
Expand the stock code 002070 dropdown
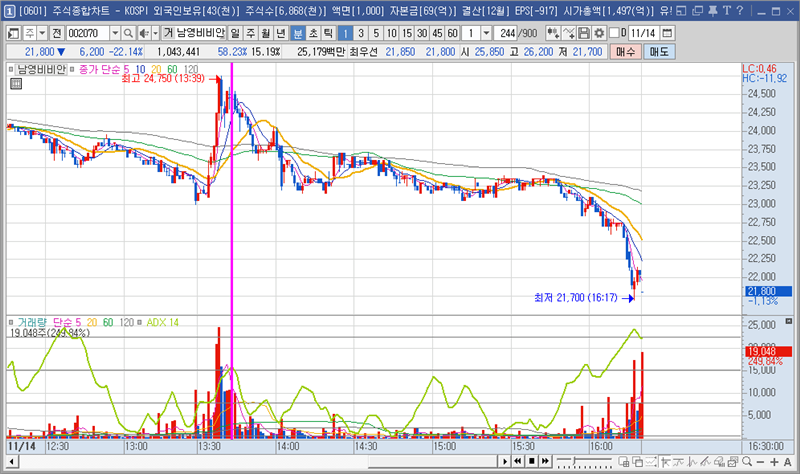(113, 32)
